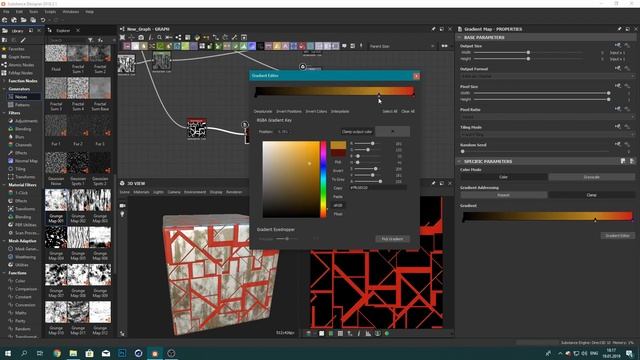Select the Fur 1 noise thumbnail
This screenshot has width=640, height=360.
[x=56, y=125]
